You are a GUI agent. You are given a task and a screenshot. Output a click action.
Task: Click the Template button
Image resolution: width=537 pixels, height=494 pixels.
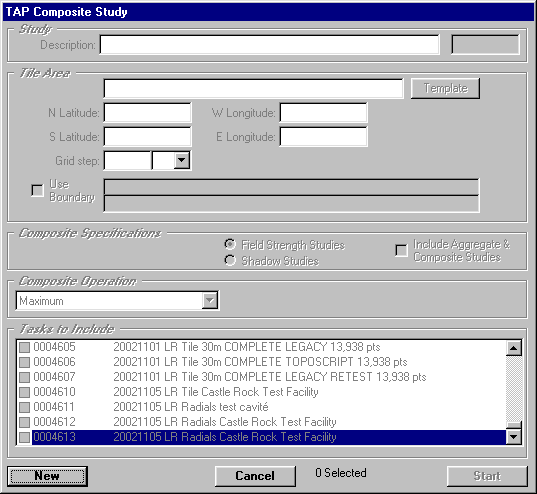point(445,88)
